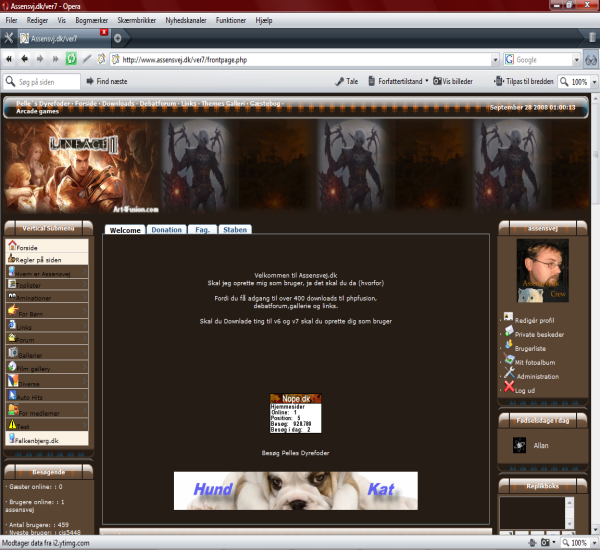Image resolution: width=600 pixels, height=550 pixels.
Task: Click Find næste button
Action: pos(107,81)
